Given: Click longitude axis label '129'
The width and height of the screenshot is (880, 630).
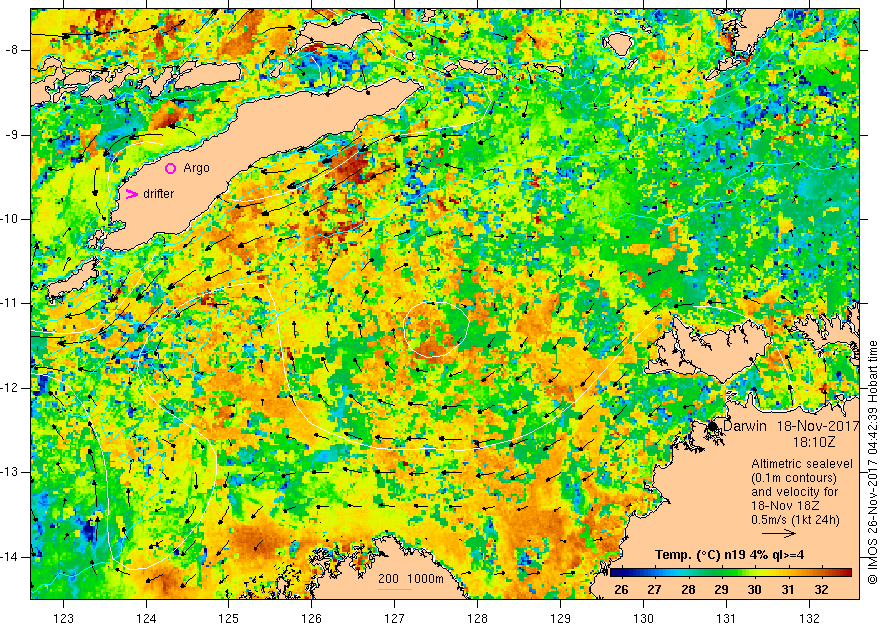Looking at the screenshot, I should coord(561,619).
